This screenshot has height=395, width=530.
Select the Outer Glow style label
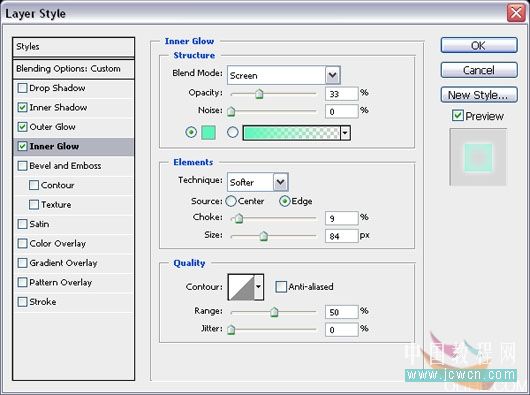pyautogui.click(x=52, y=127)
